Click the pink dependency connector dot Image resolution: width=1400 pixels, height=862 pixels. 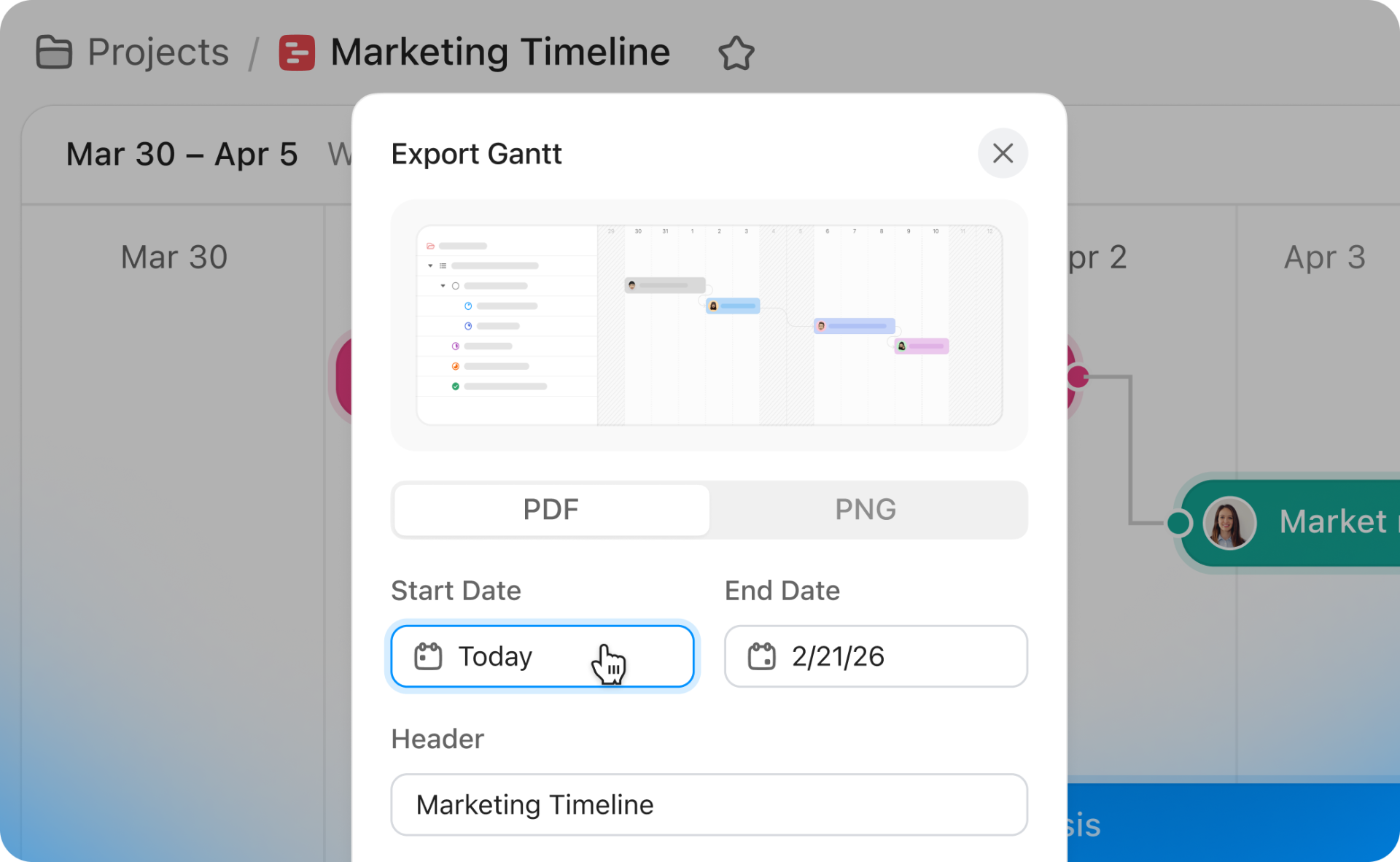click(1078, 376)
